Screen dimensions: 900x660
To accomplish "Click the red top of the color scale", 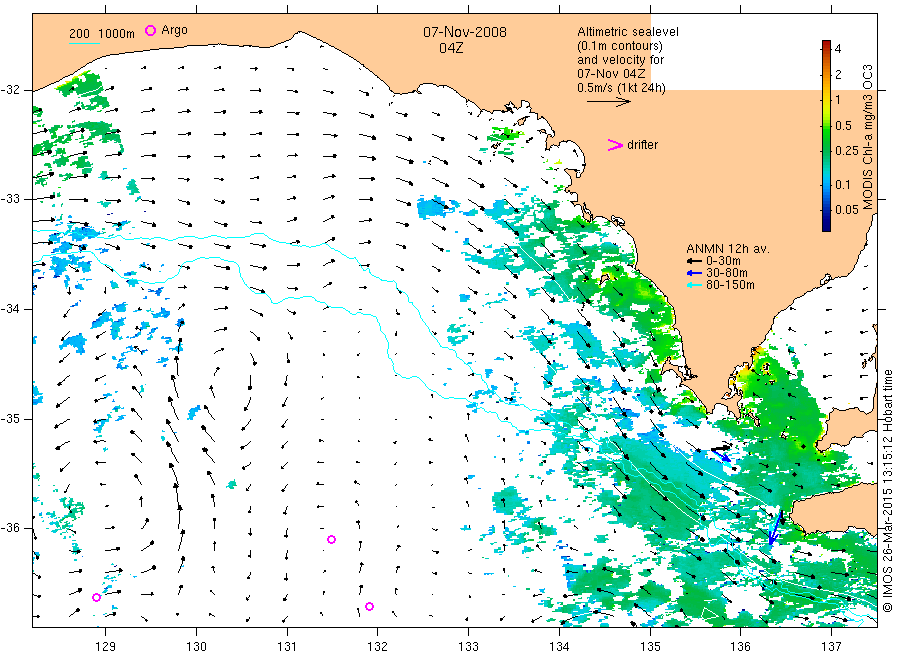I will (x=826, y=45).
